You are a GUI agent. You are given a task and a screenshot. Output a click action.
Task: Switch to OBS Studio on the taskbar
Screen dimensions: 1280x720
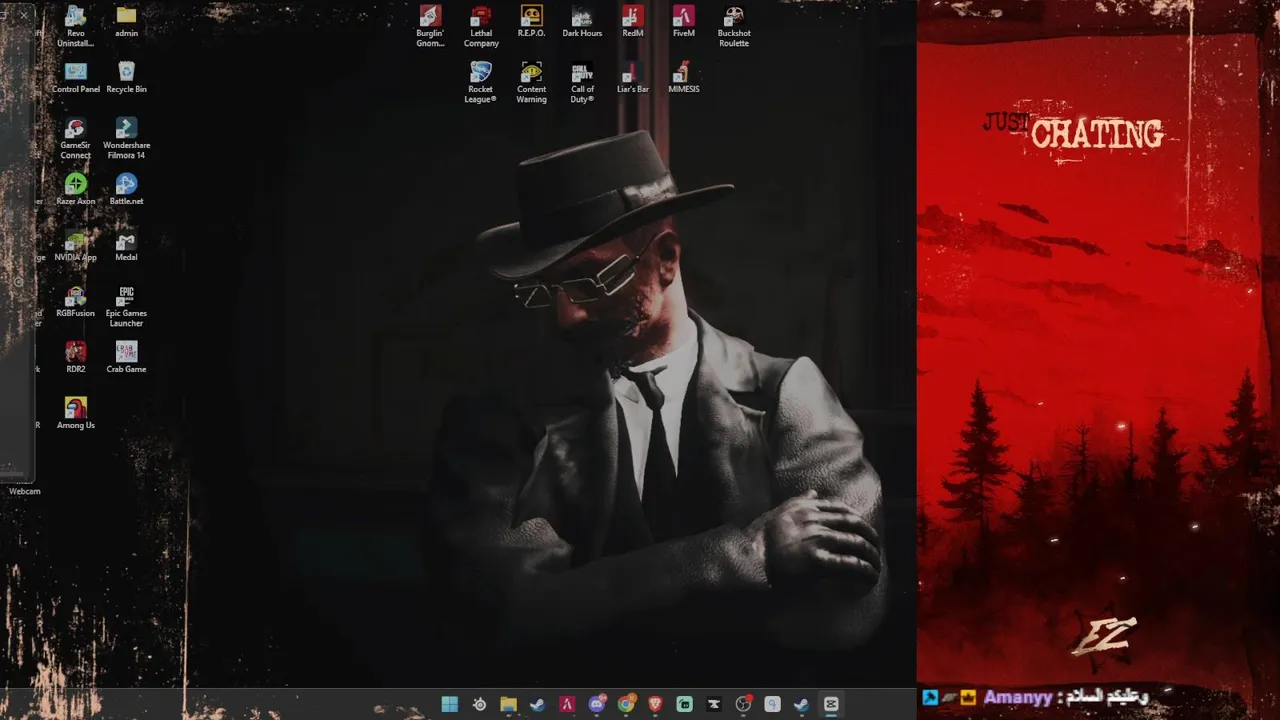coord(743,704)
